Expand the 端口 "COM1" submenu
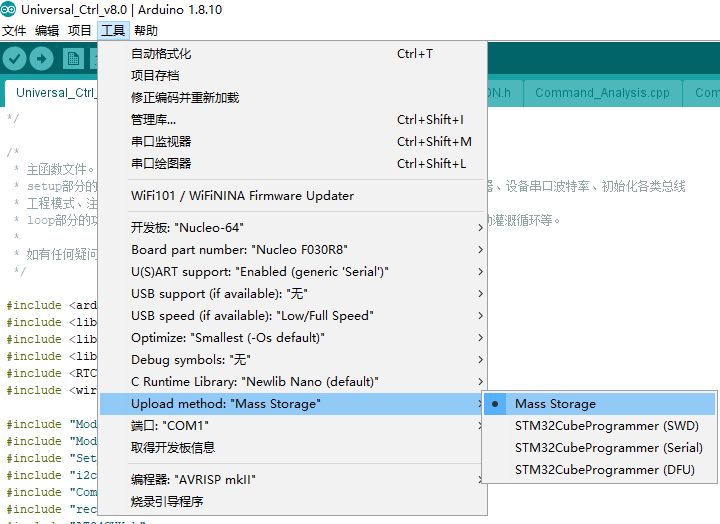The width and height of the screenshot is (720, 524). (x=292, y=426)
